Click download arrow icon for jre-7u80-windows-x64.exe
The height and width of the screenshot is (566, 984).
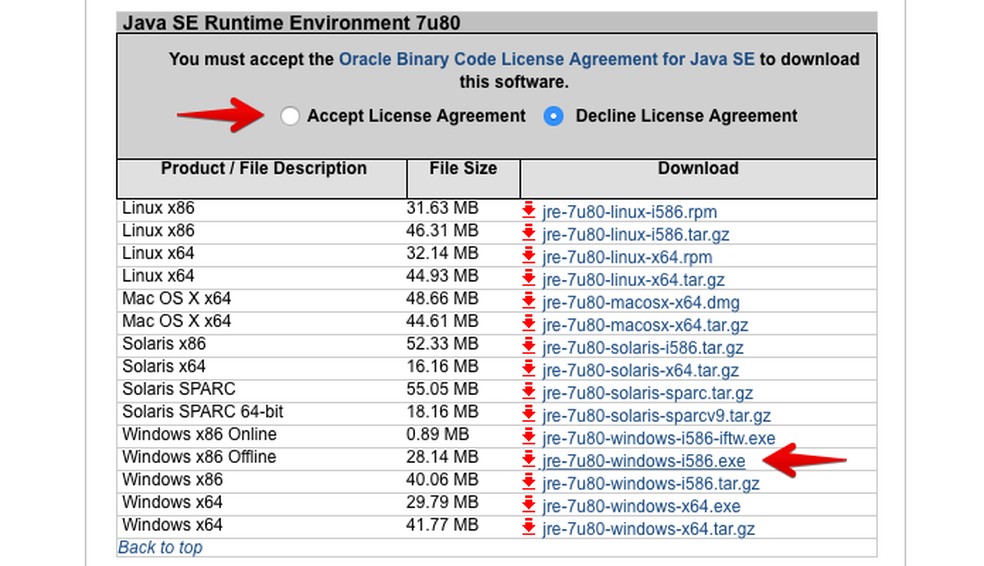[529, 506]
